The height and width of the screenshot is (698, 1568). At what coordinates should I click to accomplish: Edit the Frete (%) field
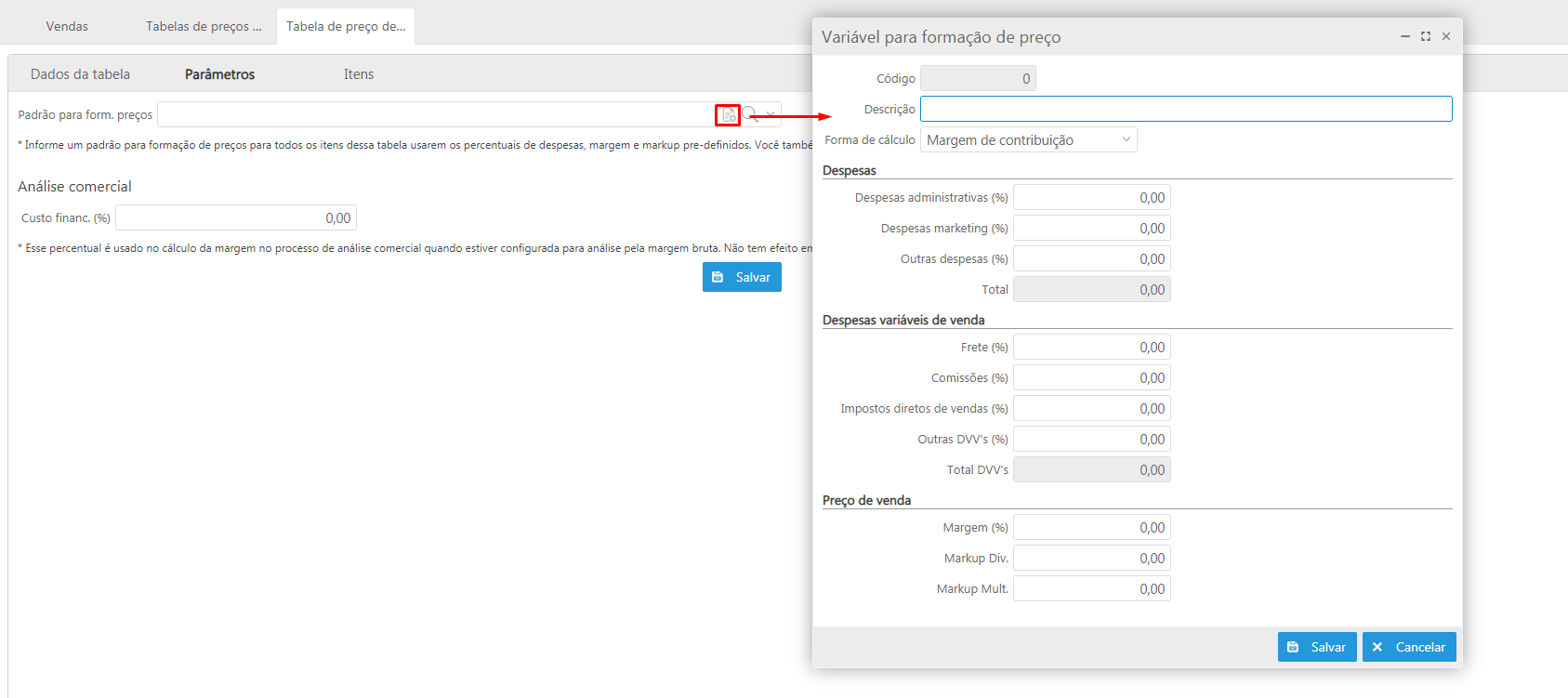pyautogui.click(x=1092, y=347)
